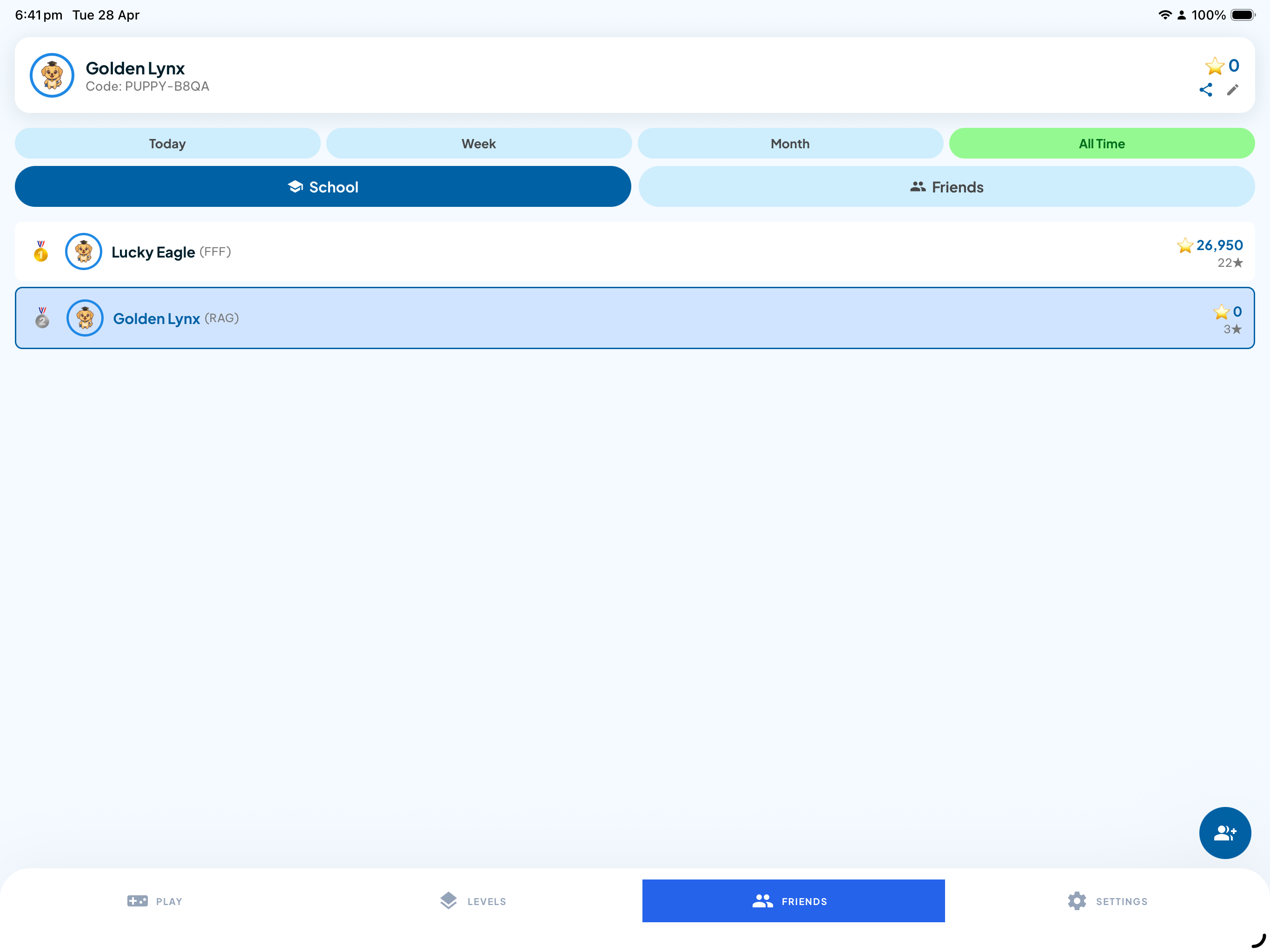Tap the 6:41 pm clock in status bar
Viewport: 1270px width, 952px height.
click(39, 15)
